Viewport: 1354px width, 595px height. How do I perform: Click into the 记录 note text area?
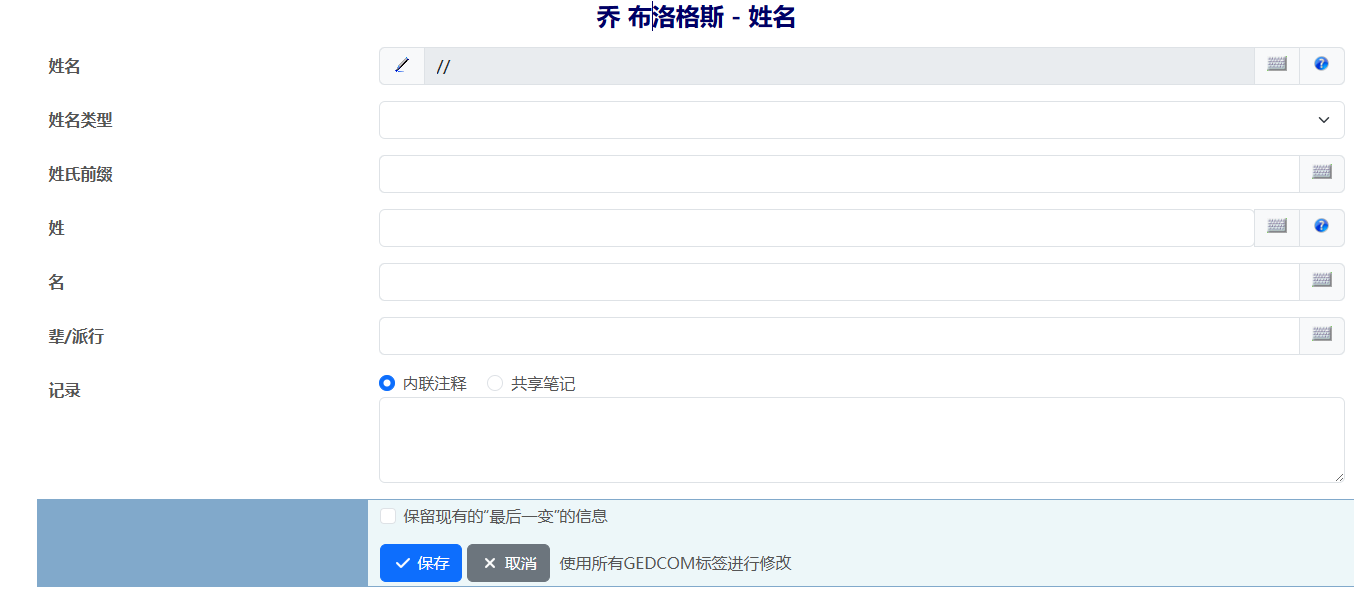tap(862, 440)
